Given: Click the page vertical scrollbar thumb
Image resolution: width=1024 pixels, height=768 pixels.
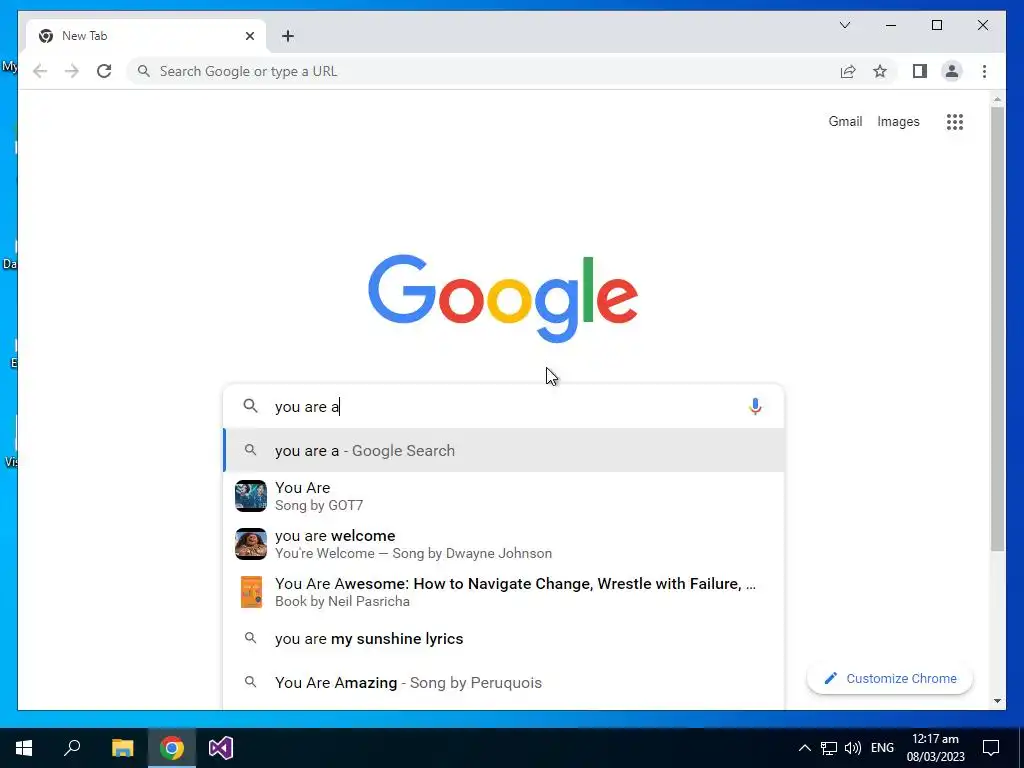Looking at the screenshot, I should click(x=997, y=328).
